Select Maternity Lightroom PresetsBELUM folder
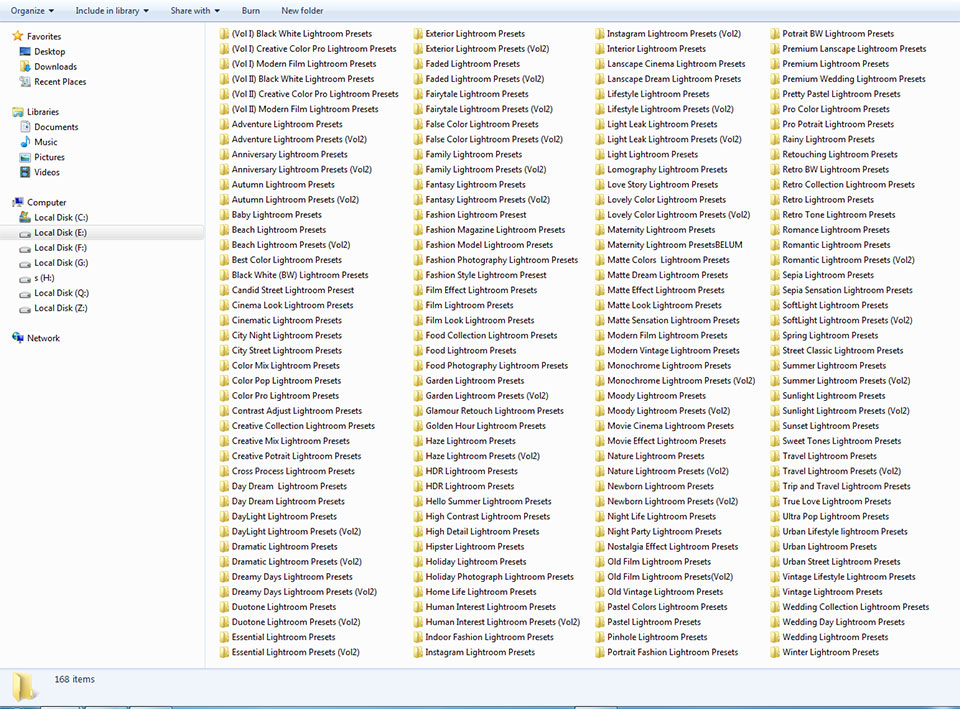The image size is (960, 709). (669, 245)
